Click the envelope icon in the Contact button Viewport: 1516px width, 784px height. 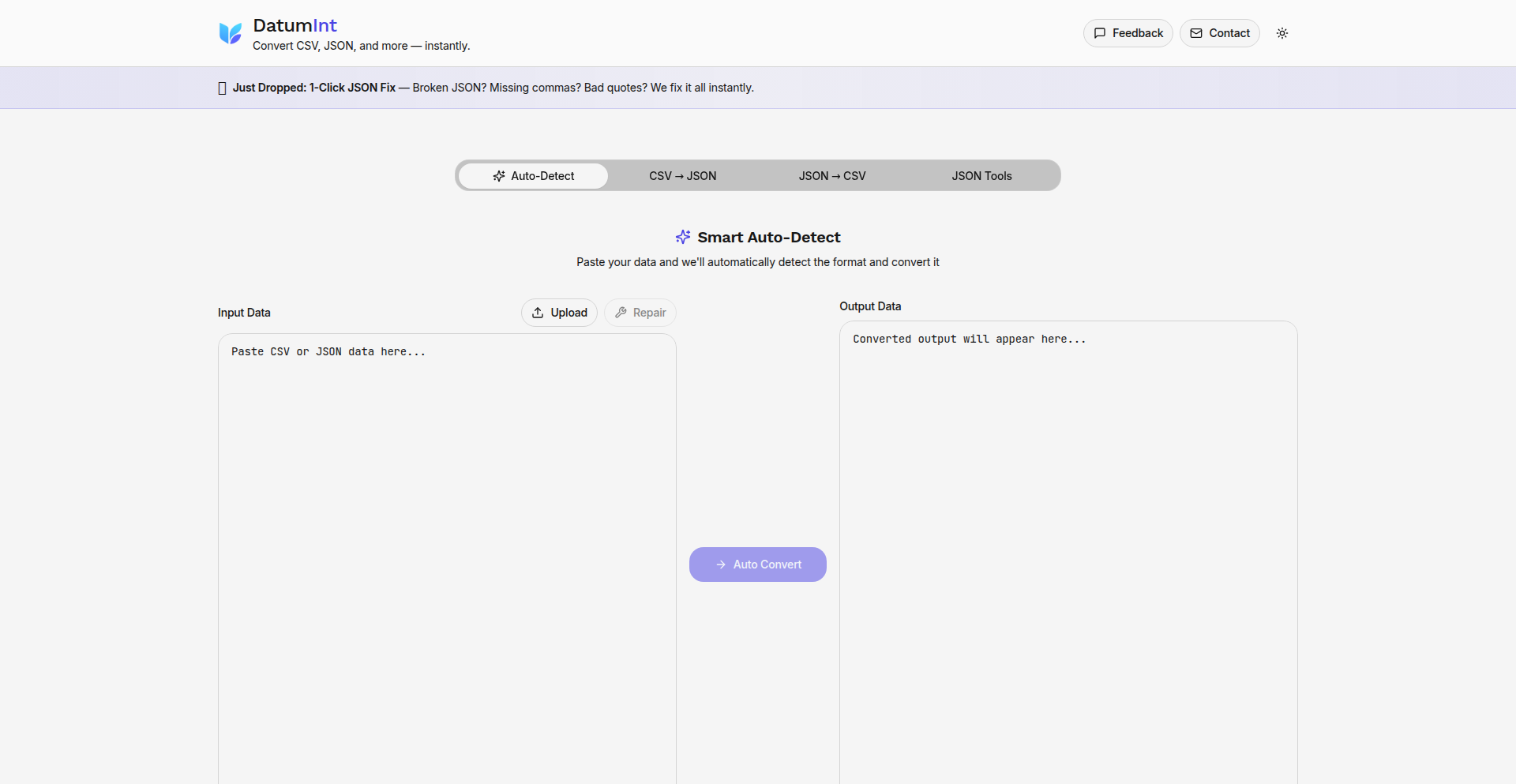[x=1197, y=33]
